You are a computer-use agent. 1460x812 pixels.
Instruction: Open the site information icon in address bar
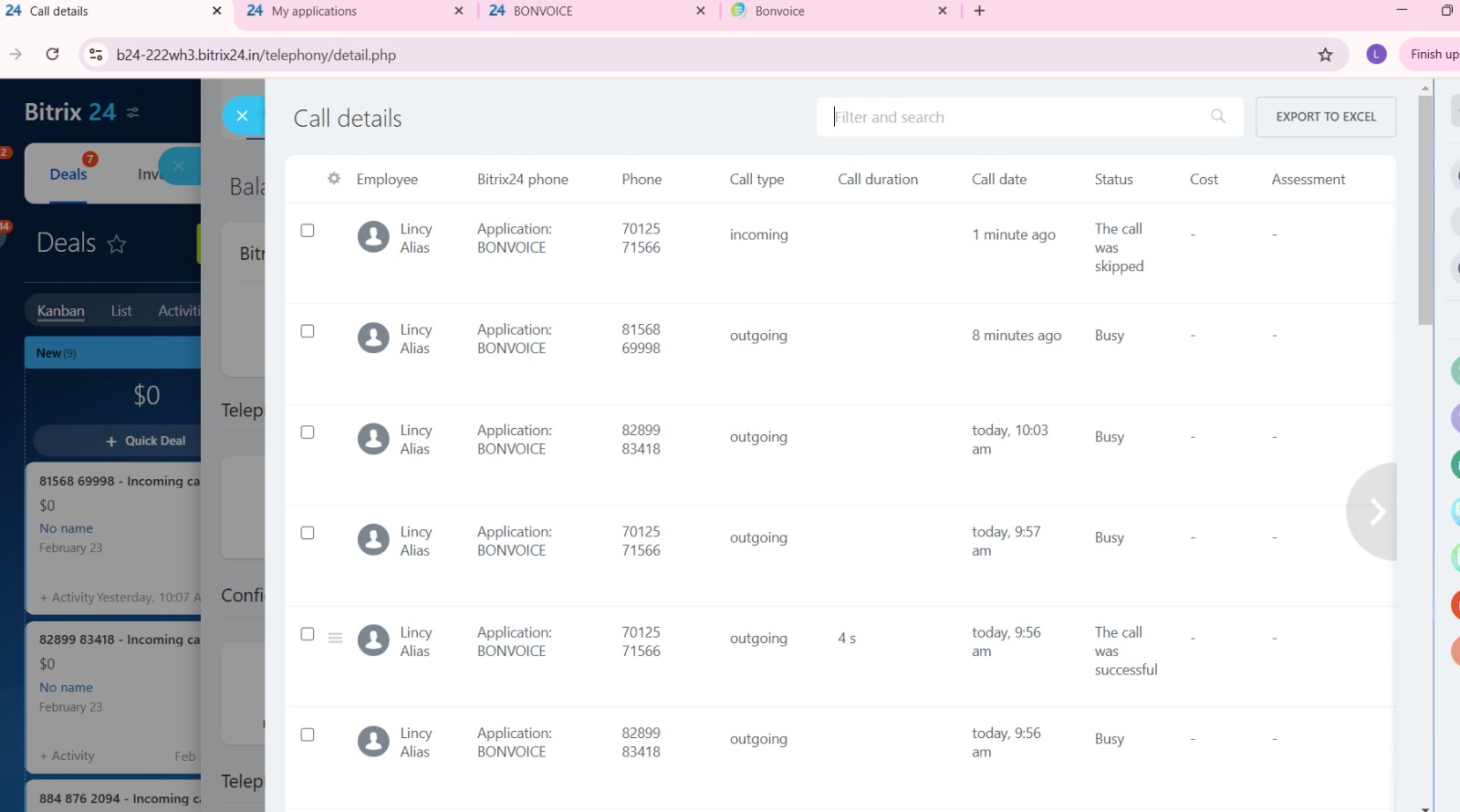point(96,55)
